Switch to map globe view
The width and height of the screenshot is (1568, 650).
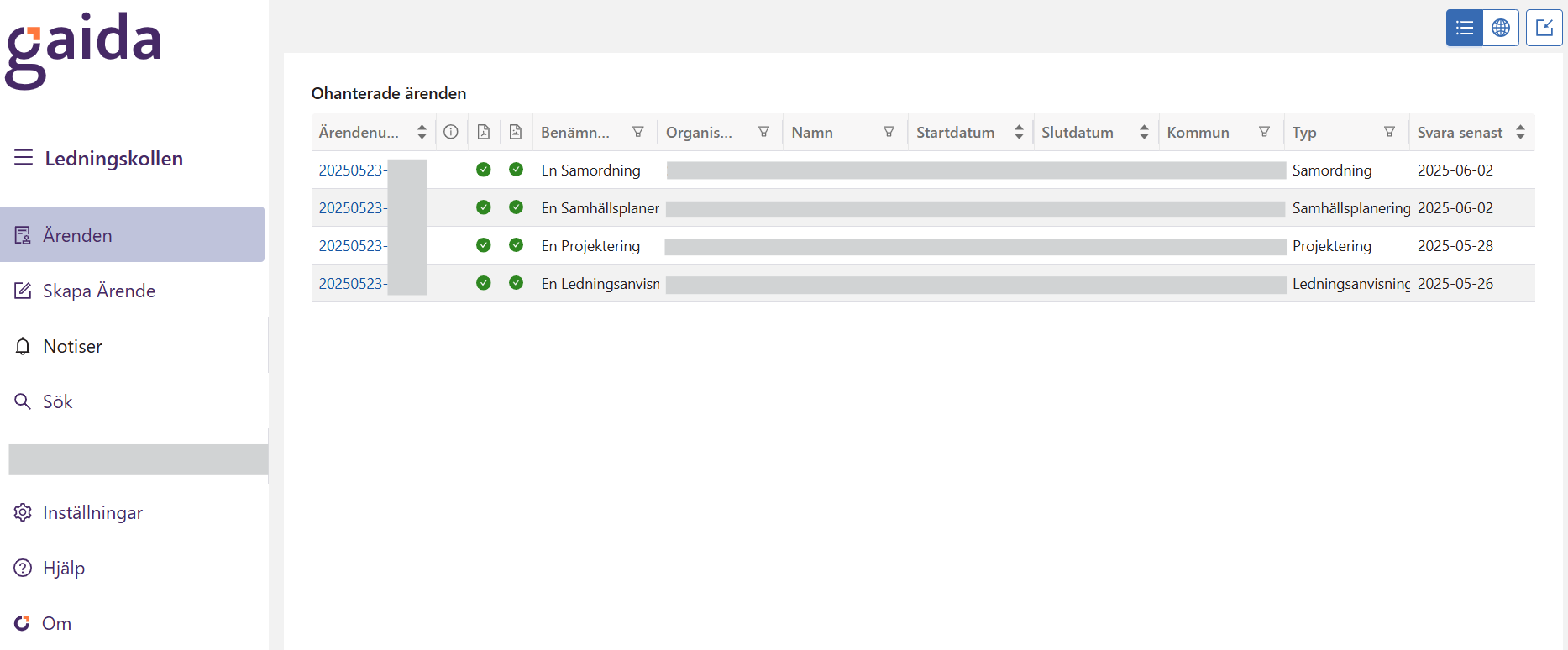[x=1501, y=28]
